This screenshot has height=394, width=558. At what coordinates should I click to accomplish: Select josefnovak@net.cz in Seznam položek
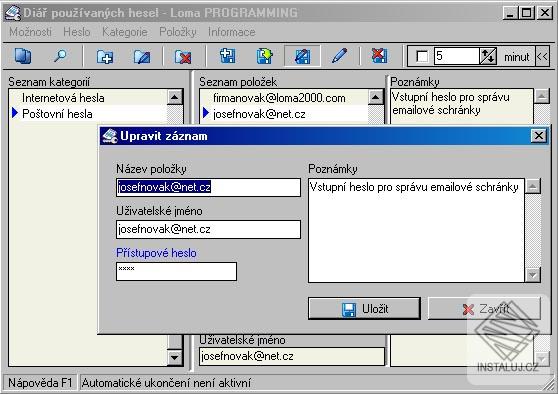point(284,114)
